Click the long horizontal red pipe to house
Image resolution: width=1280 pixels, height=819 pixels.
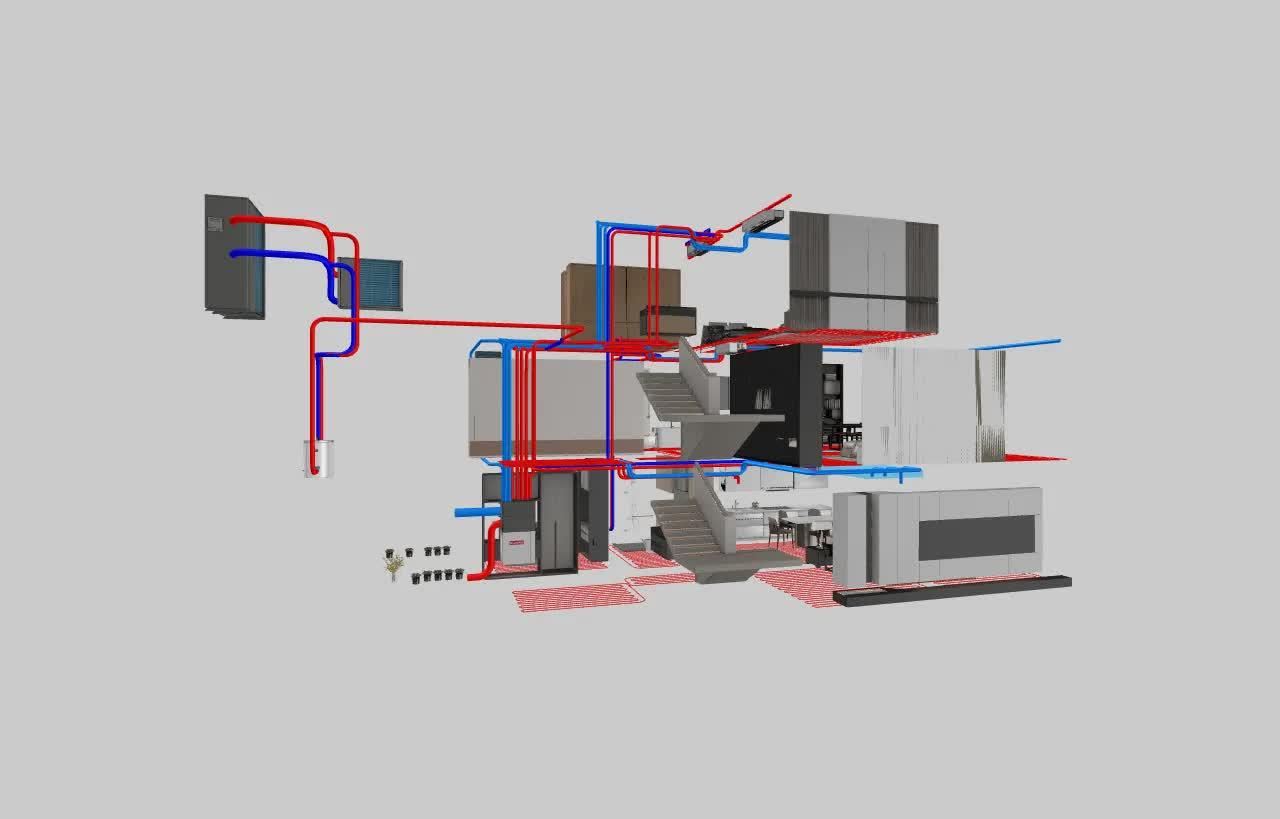450,323
